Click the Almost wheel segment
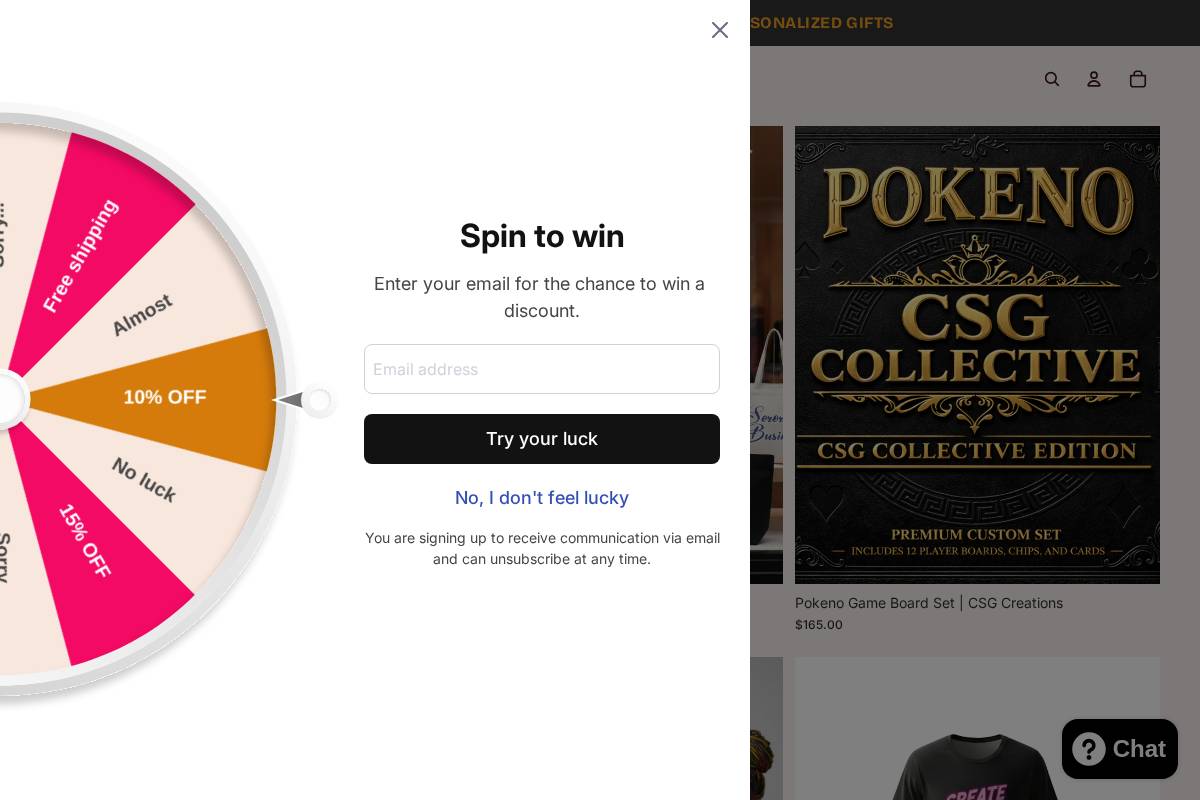Image resolution: width=1200 pixels, height=800 pixels. 142,314
